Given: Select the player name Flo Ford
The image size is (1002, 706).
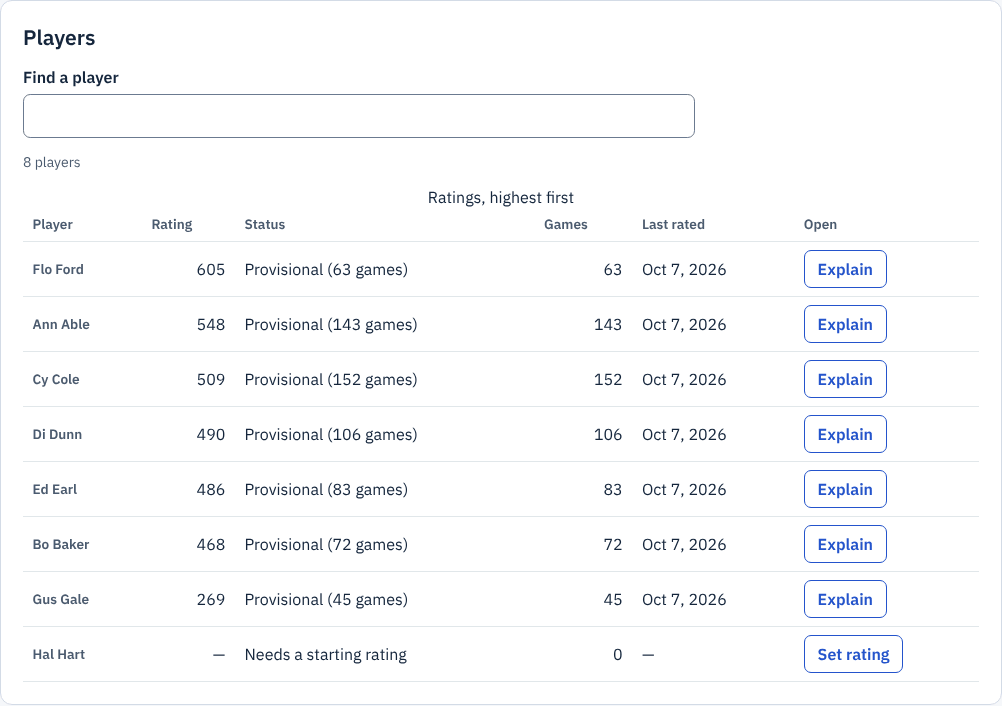Looking at the screenshot, I should [x=58, y=270].
